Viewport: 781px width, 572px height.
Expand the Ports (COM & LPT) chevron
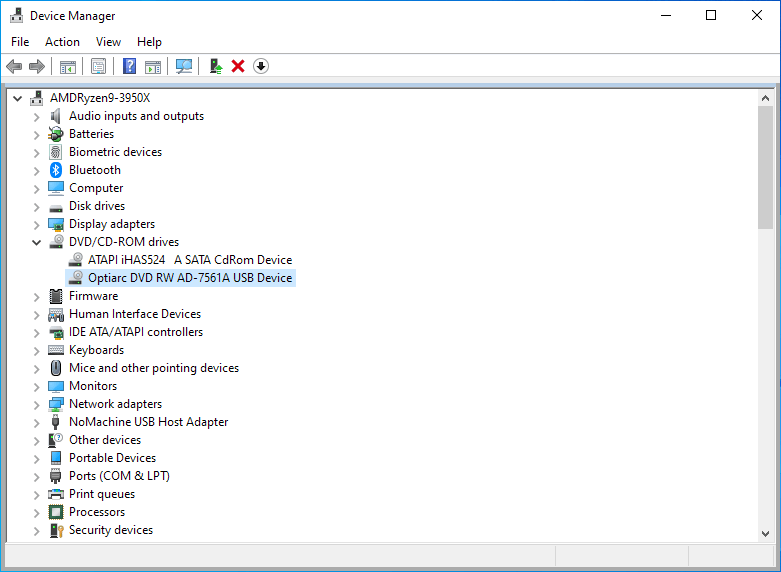point(36,476)
